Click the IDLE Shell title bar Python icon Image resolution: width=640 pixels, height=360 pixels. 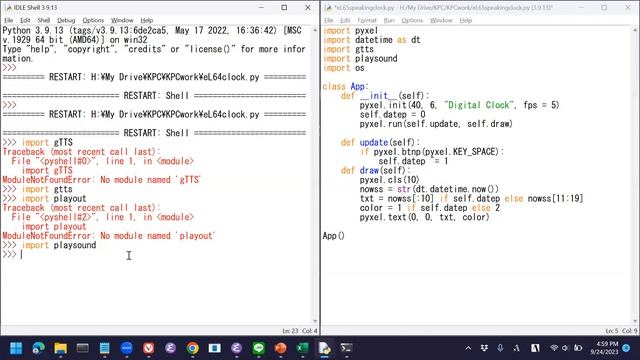click(x=8, y=7)
